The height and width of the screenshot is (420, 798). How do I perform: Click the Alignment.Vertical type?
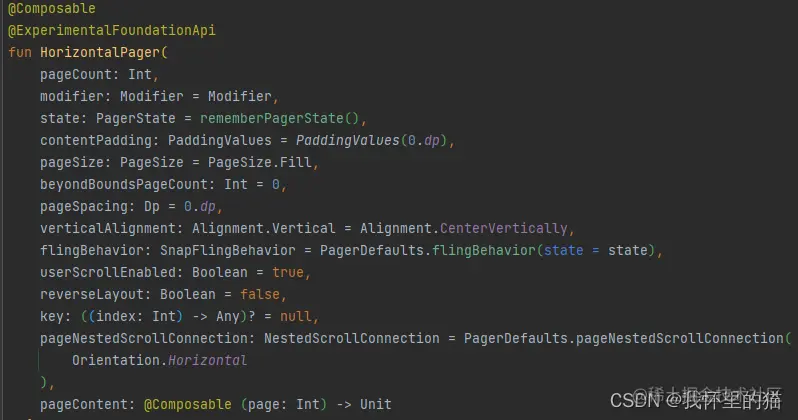click(x=264, y=228)
